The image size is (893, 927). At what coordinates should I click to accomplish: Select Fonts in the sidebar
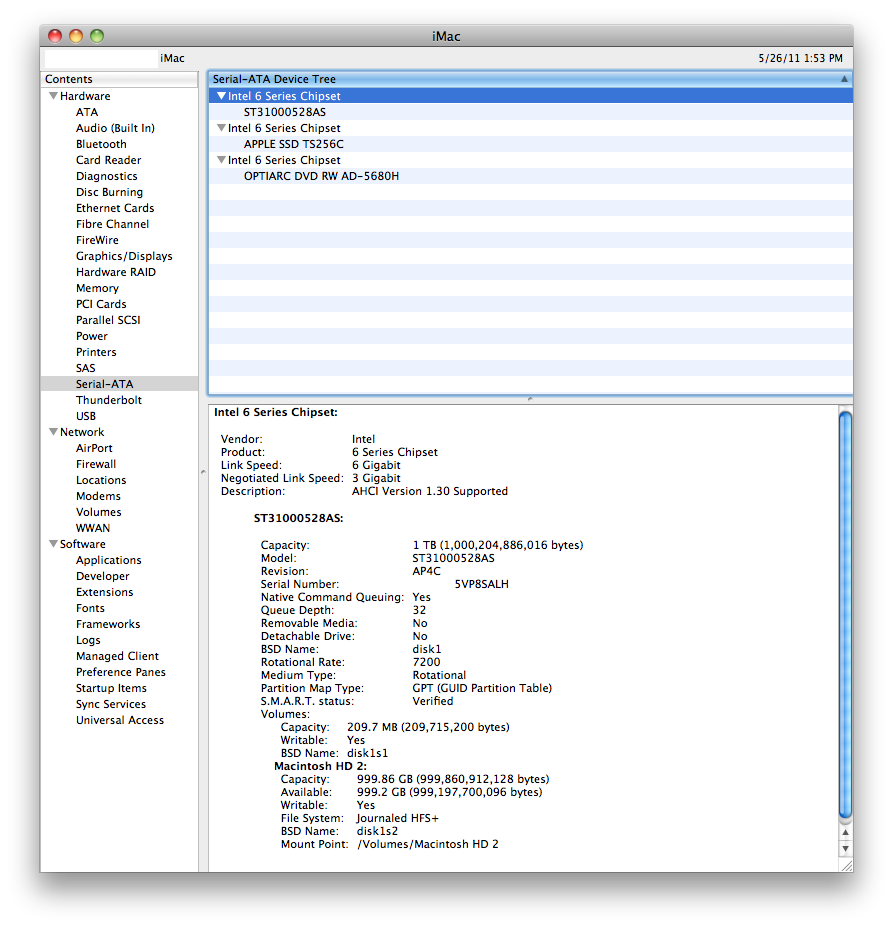tap(90, 607)
